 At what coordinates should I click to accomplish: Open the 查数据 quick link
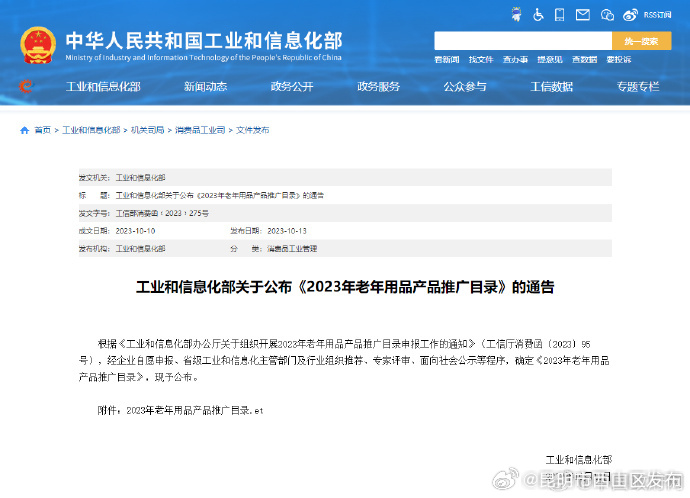tap(584, 59)
